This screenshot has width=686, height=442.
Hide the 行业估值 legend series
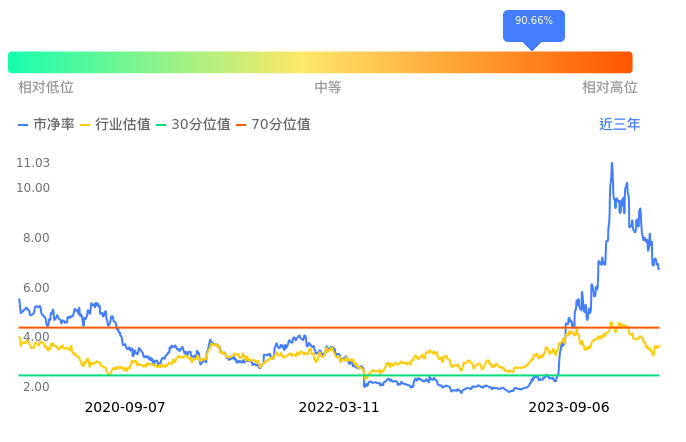coord(115,125)
